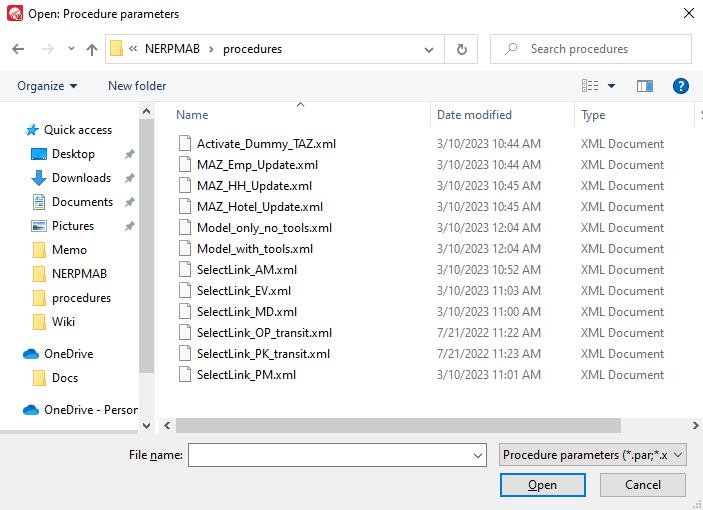Click the 7/21/2022 11:22 AM date cell
The image size is (703, 510).
pos(489,333)
